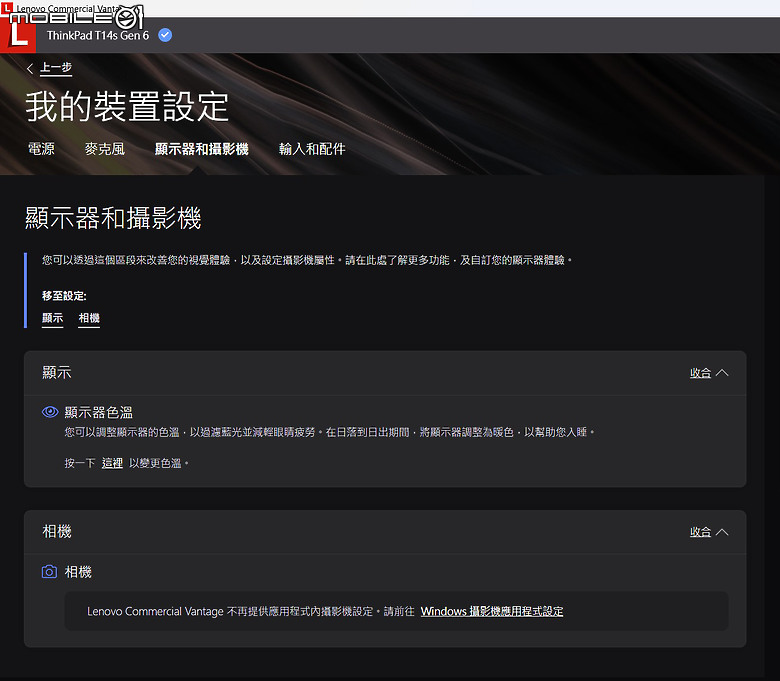The width and height of the screenshot is (780, 681).
Task: Click the 相機 panel header title
Action: coord(57,531)
